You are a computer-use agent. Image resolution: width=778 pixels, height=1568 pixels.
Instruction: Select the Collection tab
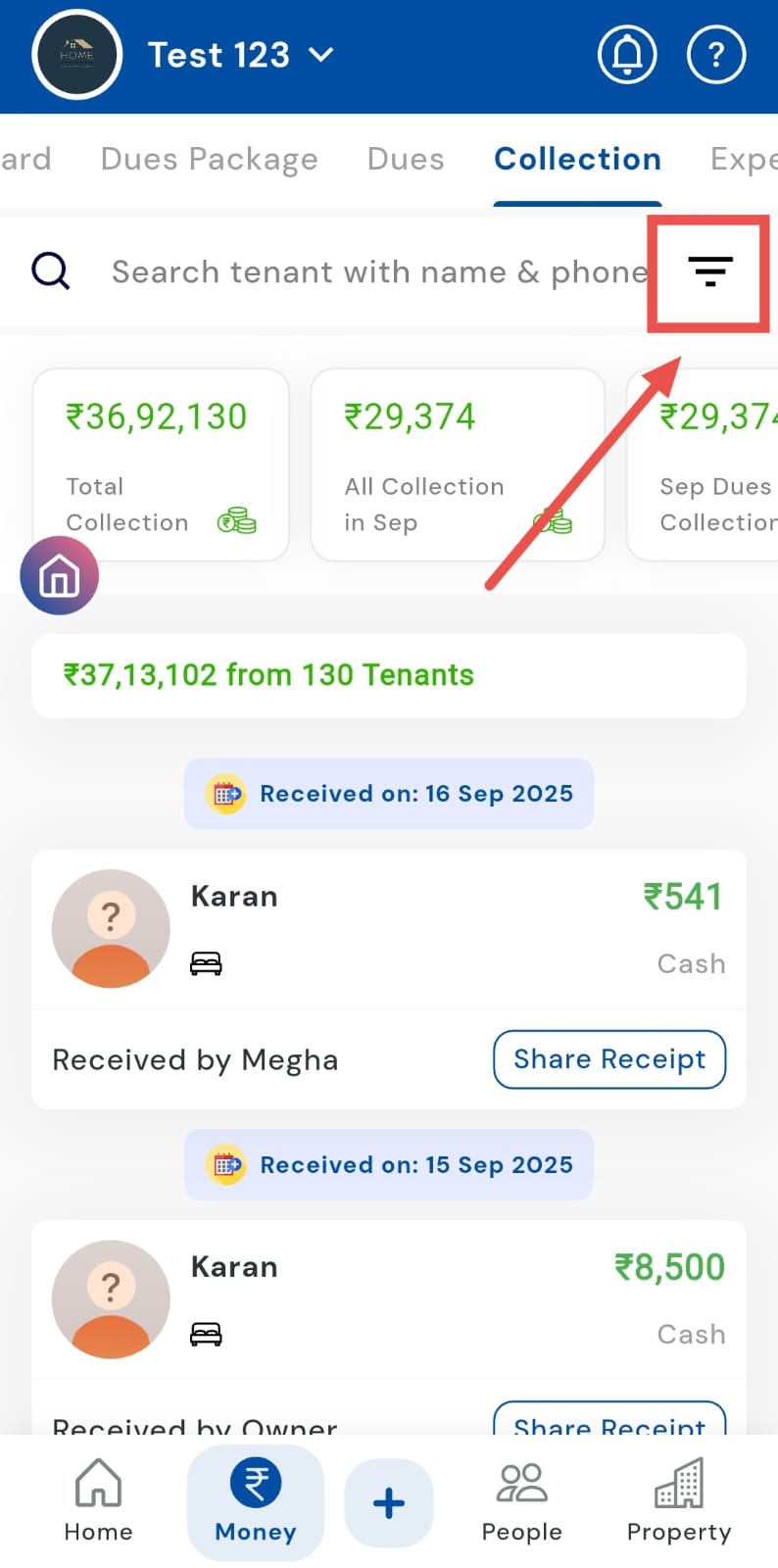tap(577, 159)
